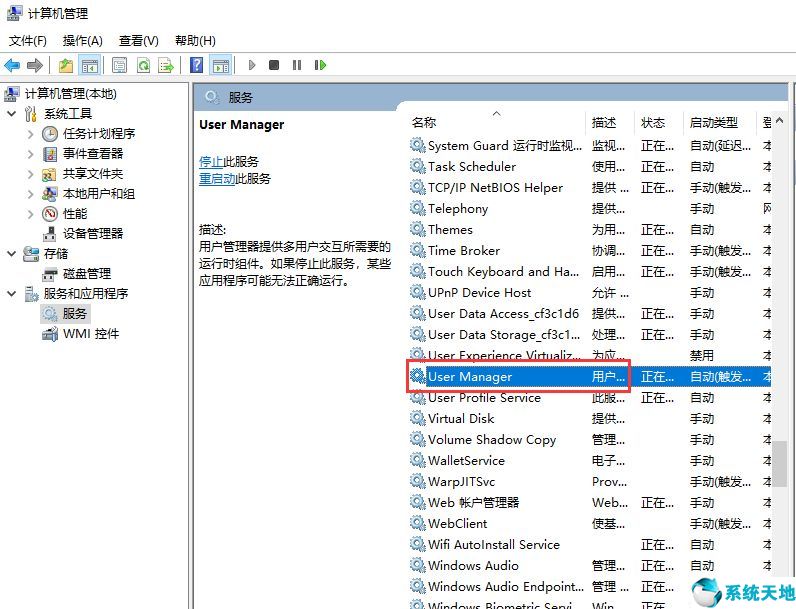Expand the 事件查看器 node arrow
796x609 pixels.
(x=30, y=154)
